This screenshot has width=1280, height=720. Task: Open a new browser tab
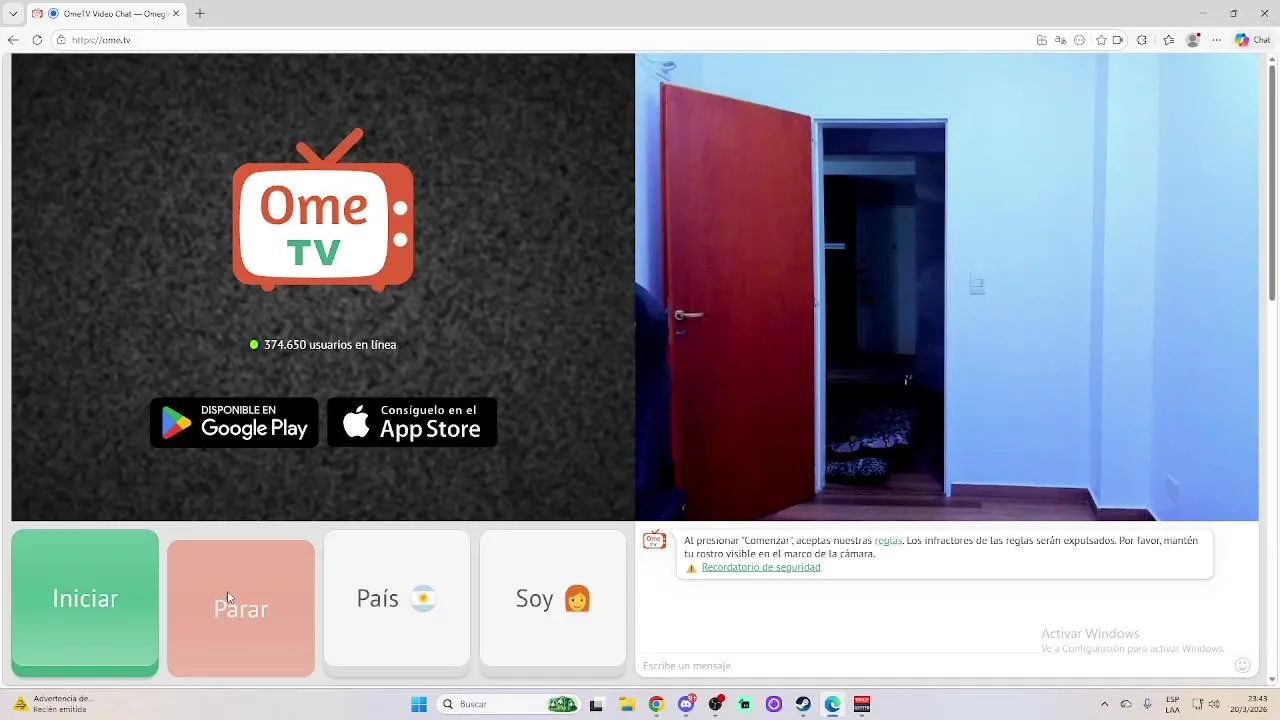click(x=199, y=14)
